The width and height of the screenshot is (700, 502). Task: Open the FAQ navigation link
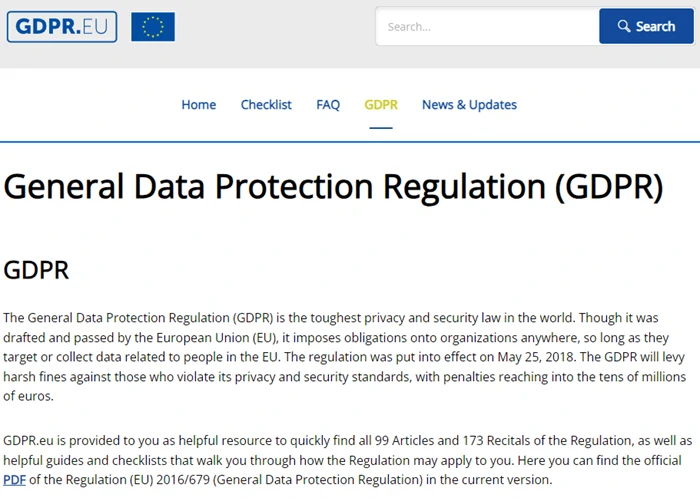328,104
